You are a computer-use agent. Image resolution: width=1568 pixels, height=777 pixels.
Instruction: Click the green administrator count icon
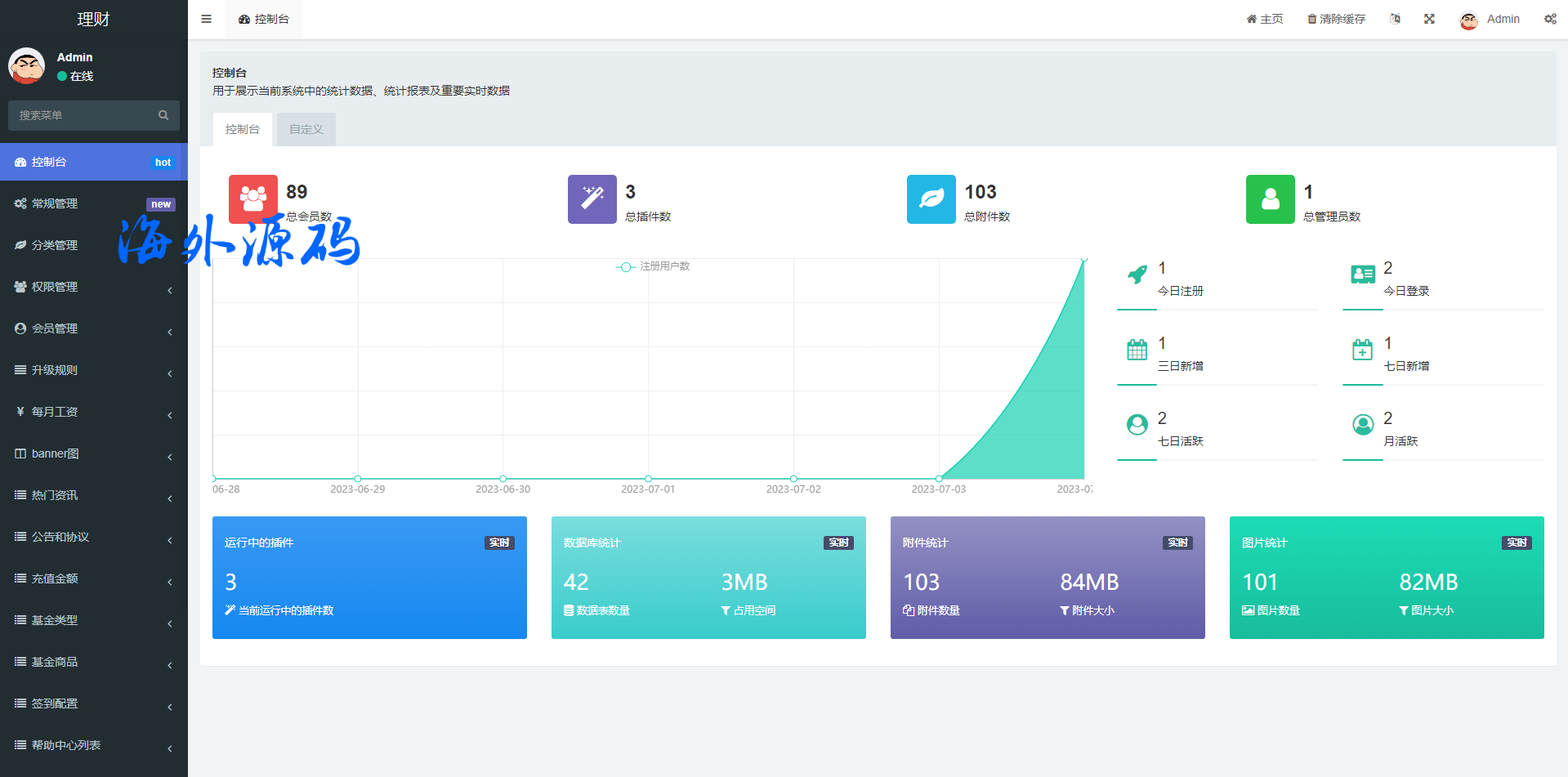click(1270, 199)
